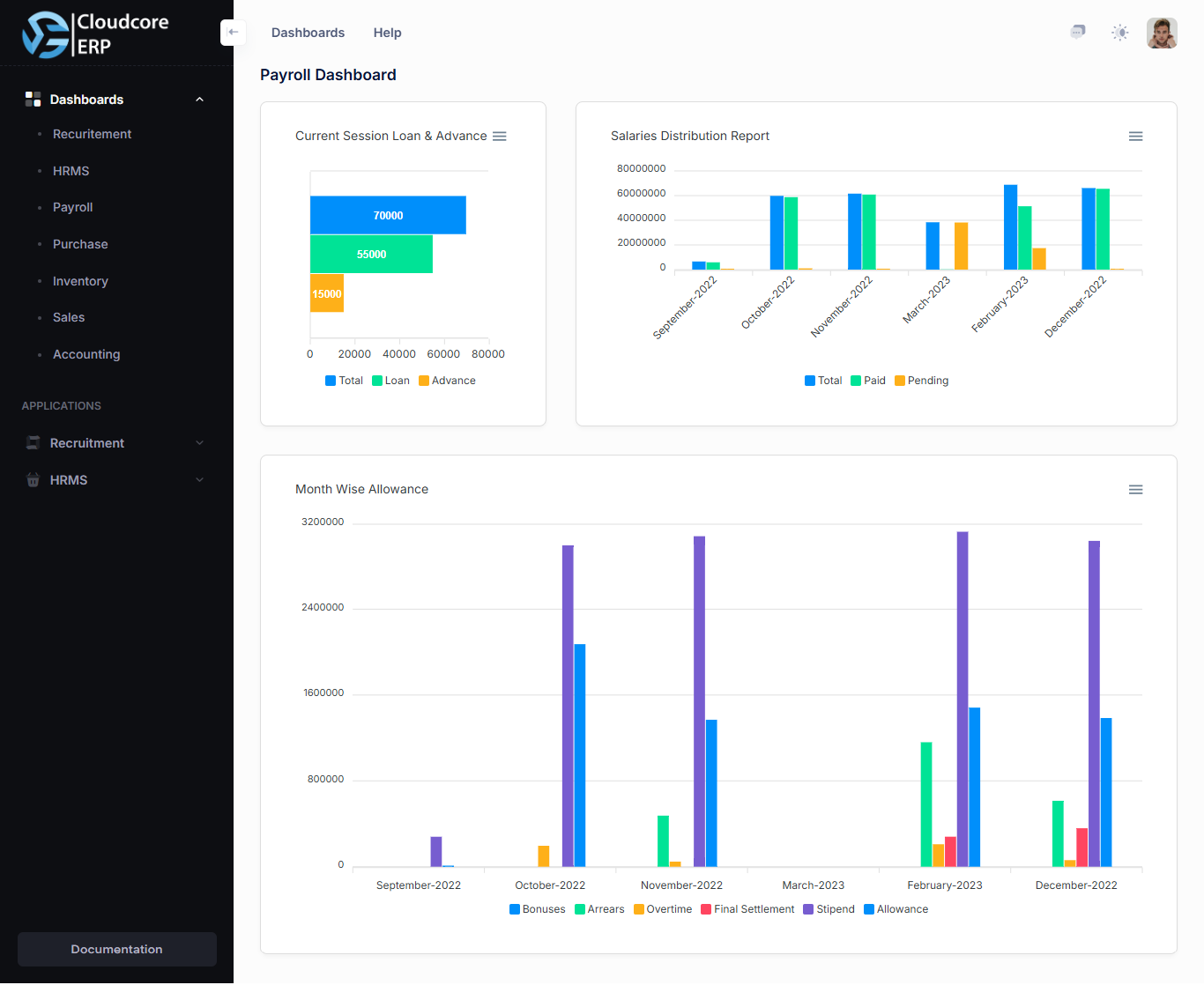Click the Cloudcore ERP logo
This screenshot has width=1204, height=985.
click(x=95, y=34)
